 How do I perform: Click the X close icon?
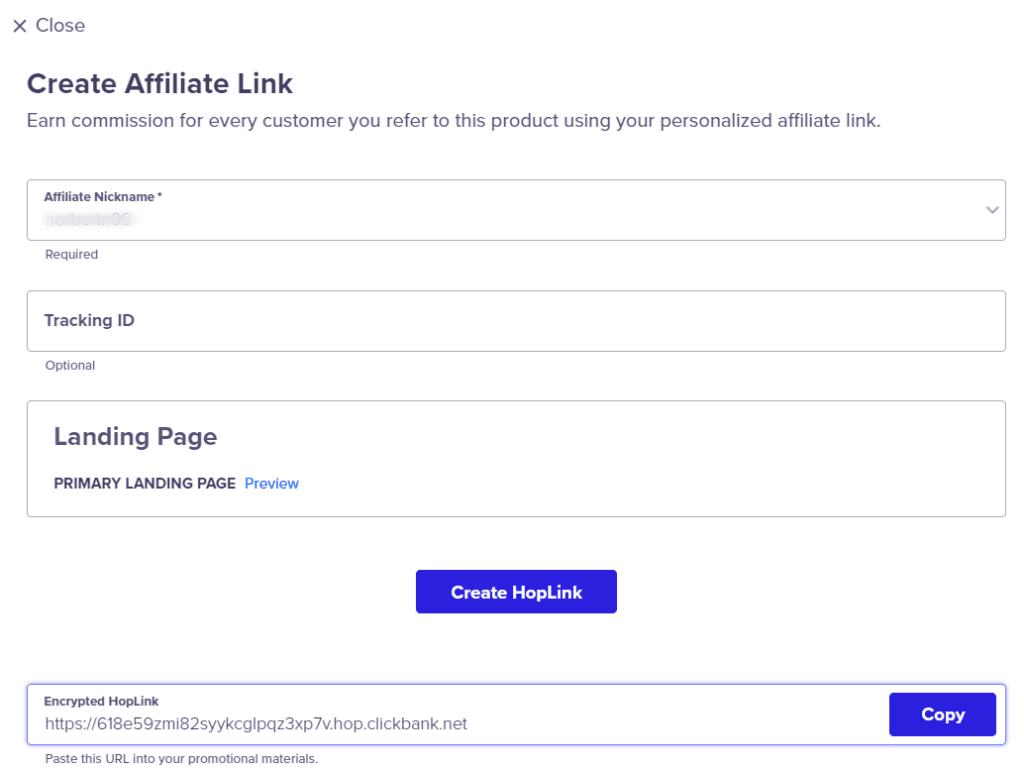point(19,26)
